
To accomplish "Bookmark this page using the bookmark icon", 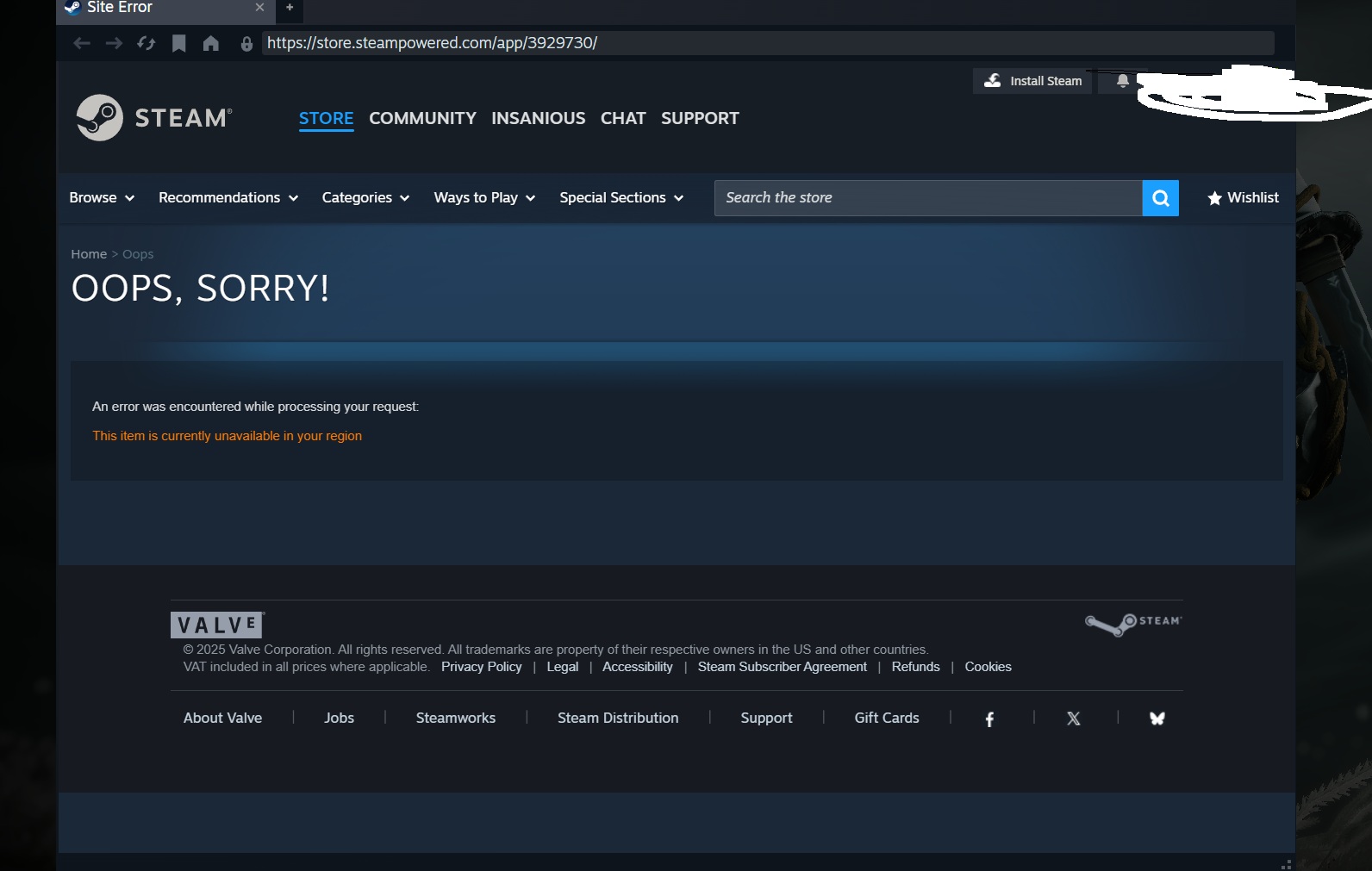I will click(x=178, y=43).
